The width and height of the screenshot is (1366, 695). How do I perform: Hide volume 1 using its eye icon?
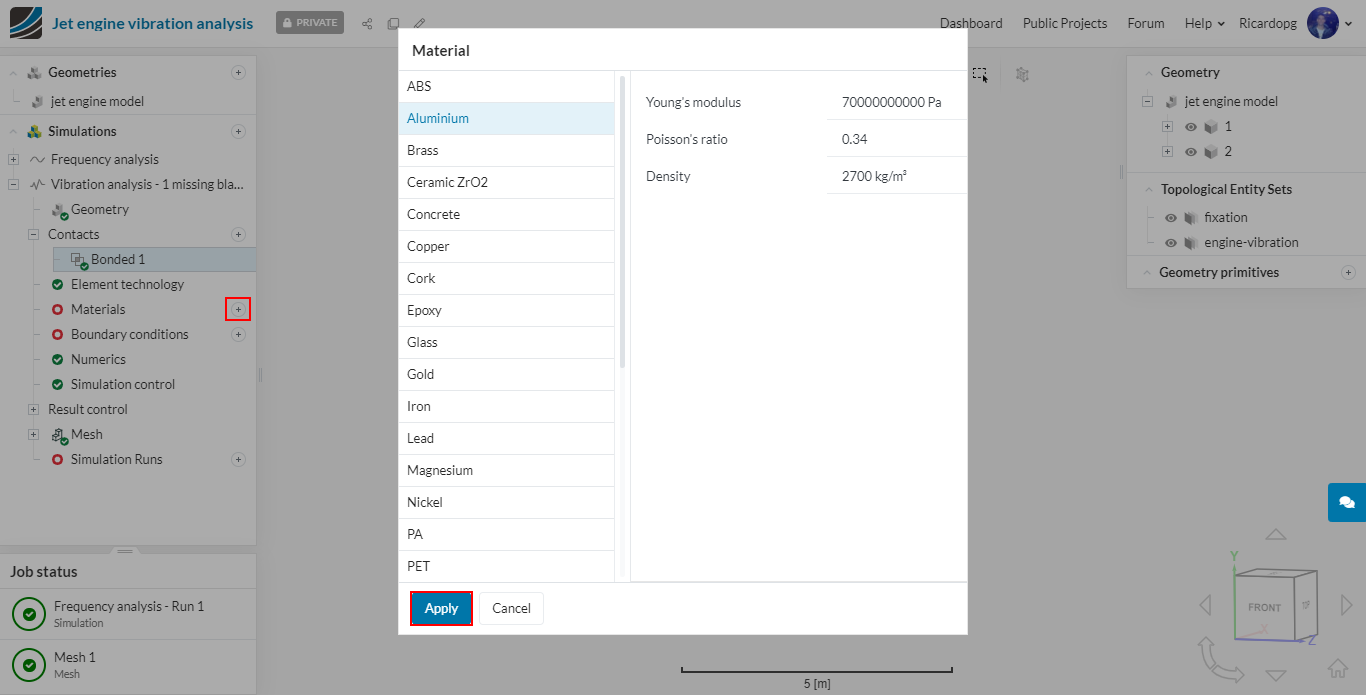click(1191, 127)
